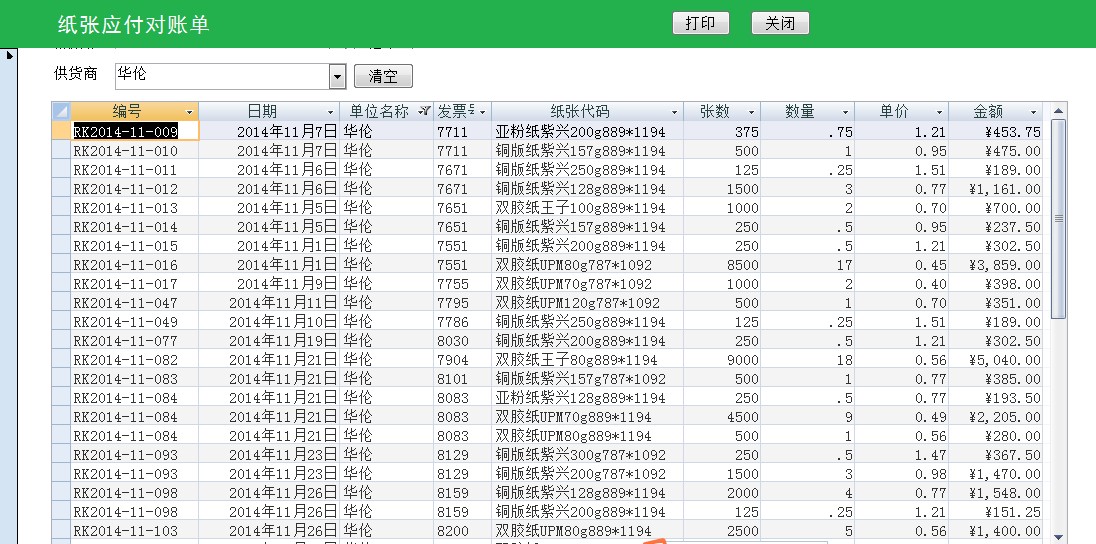Viewport: 1096px width, 544px height.
Task: Click the 清空 clear button
Action: [x=383, y=76]
